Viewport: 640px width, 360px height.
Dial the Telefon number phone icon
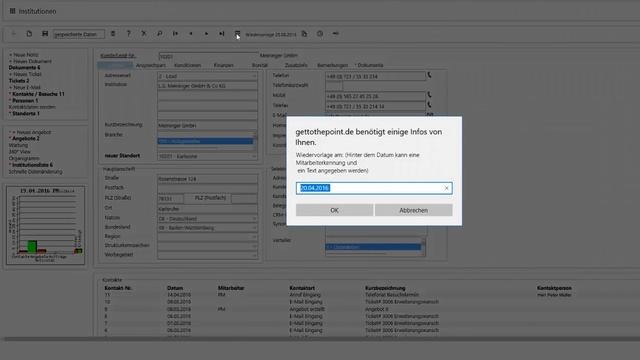429,76
